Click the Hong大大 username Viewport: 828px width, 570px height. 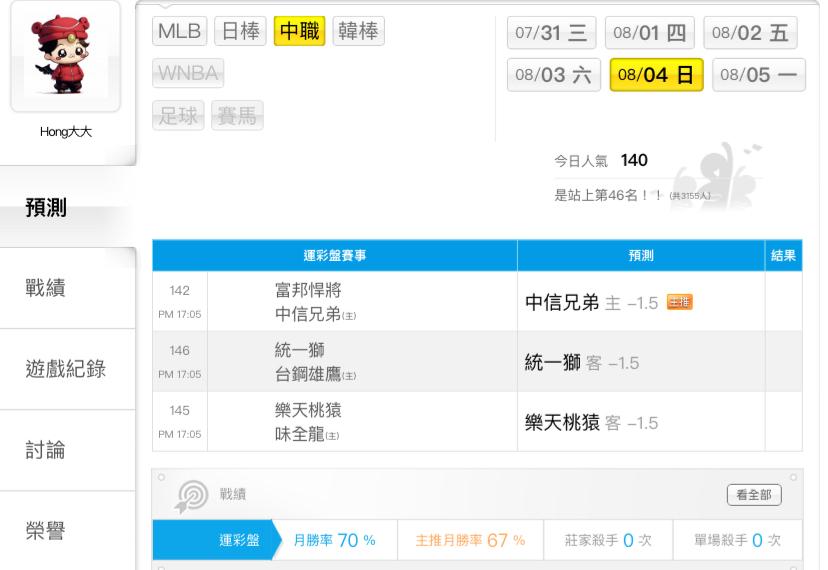pos(65,132)
